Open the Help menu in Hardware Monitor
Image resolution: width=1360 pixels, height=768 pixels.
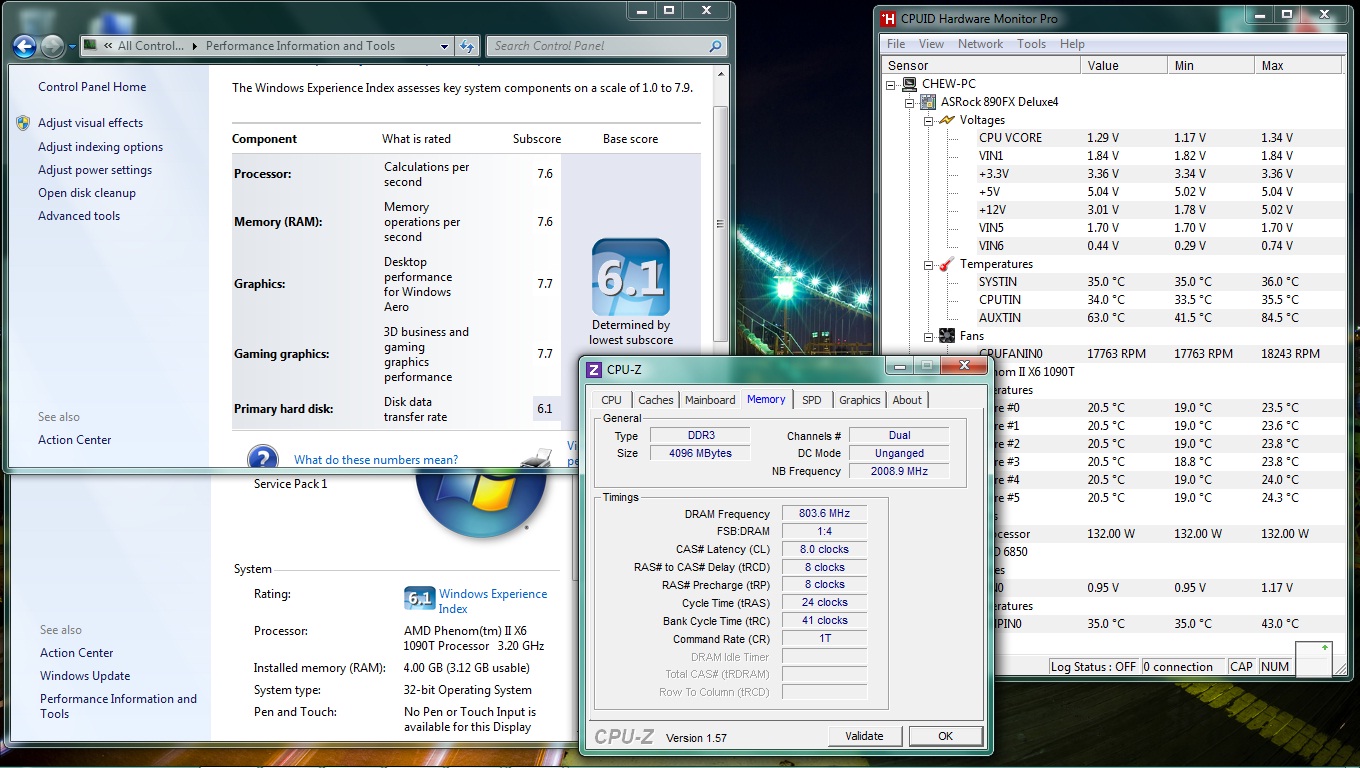point(1072,44)
